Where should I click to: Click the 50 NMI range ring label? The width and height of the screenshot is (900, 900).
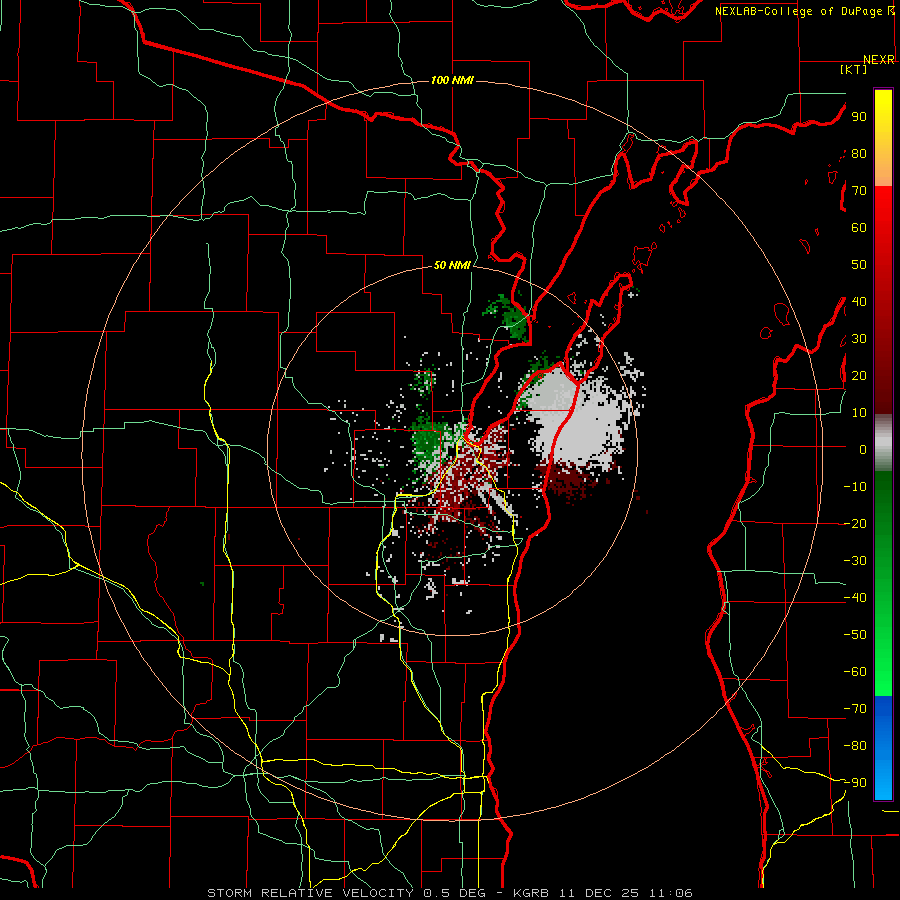click(x=452, y=265)
